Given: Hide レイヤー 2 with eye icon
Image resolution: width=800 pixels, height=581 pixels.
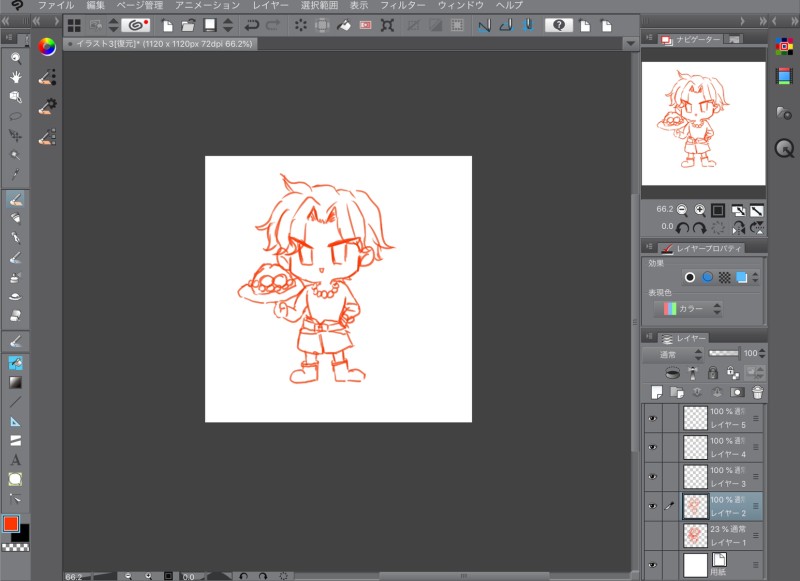Looking at the screenshot, I should (x=653, y=506).
